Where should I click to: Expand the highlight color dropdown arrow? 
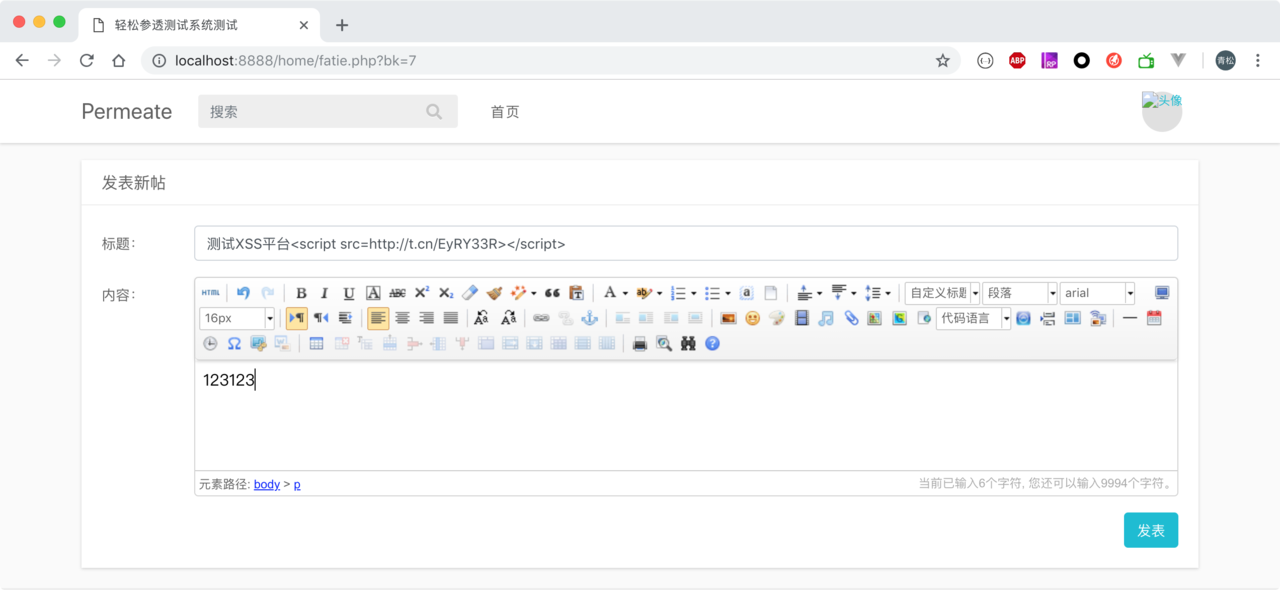[x=660, y=294]
